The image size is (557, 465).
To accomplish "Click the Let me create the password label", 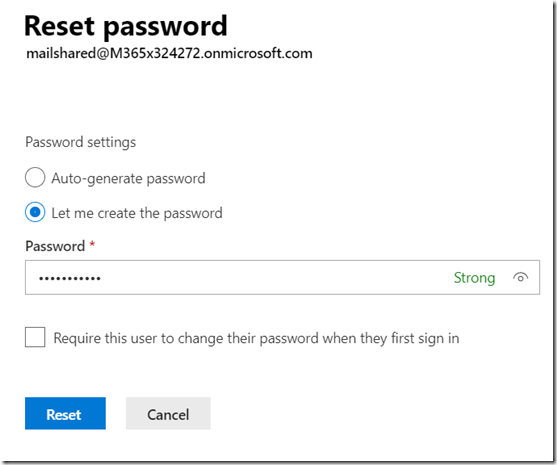I will (x=137, y=213).
